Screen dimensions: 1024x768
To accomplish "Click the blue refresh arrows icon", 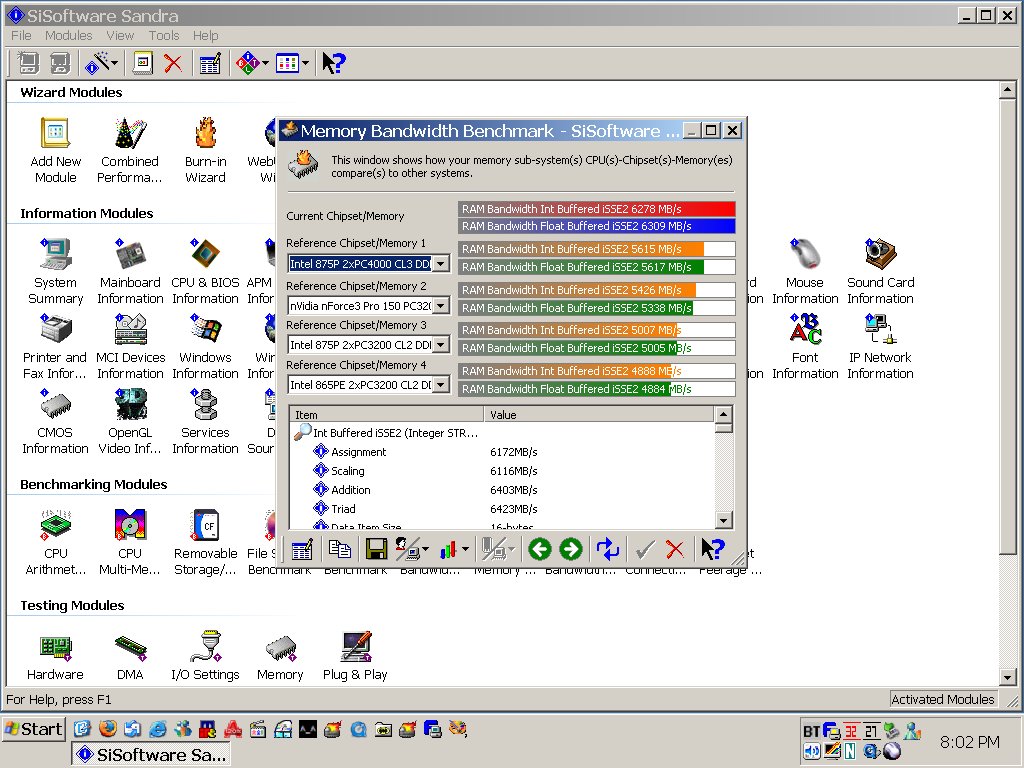I will [x=607, y=549].
